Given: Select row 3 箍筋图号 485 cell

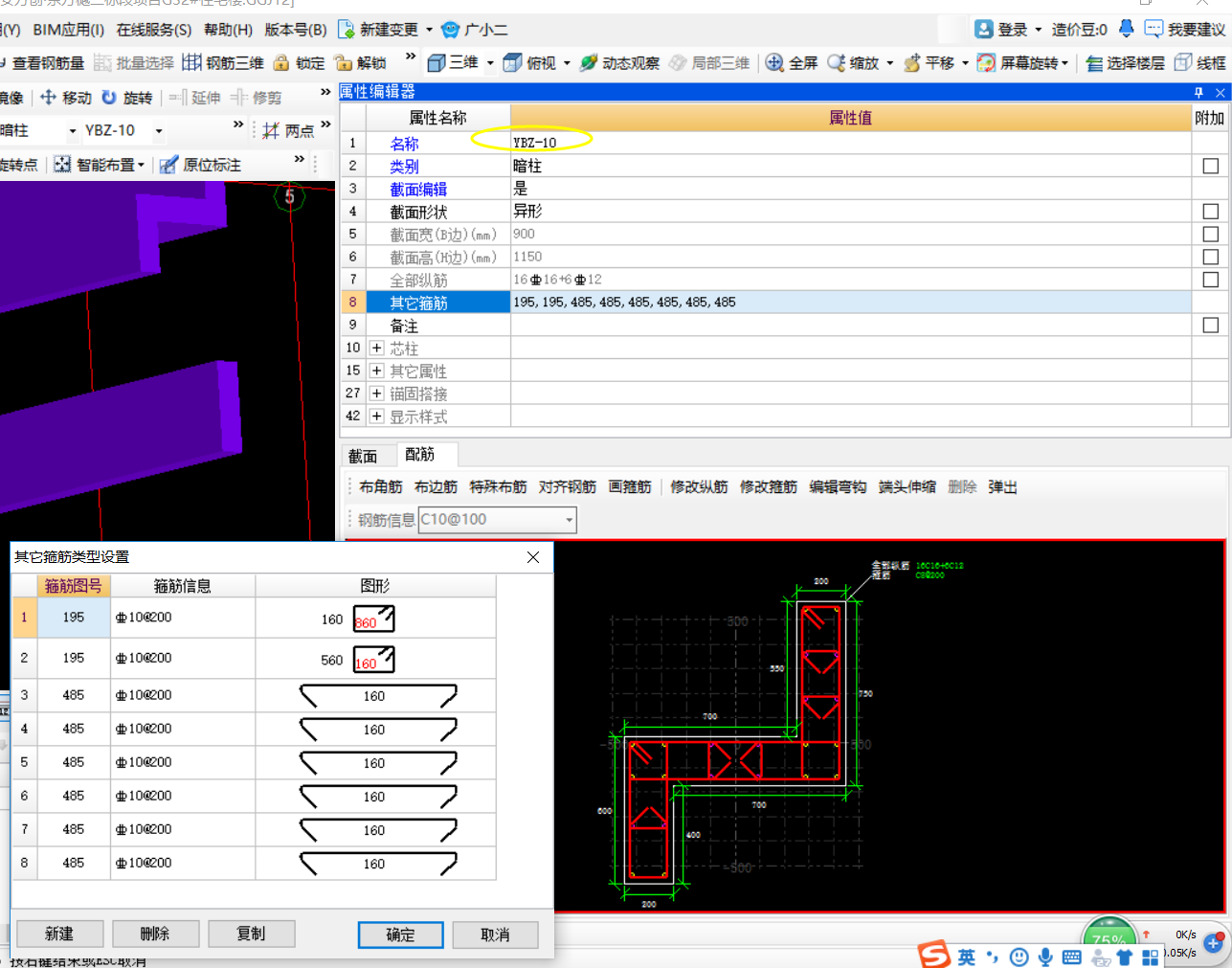Looking at the screenshot, I should 74,695.
